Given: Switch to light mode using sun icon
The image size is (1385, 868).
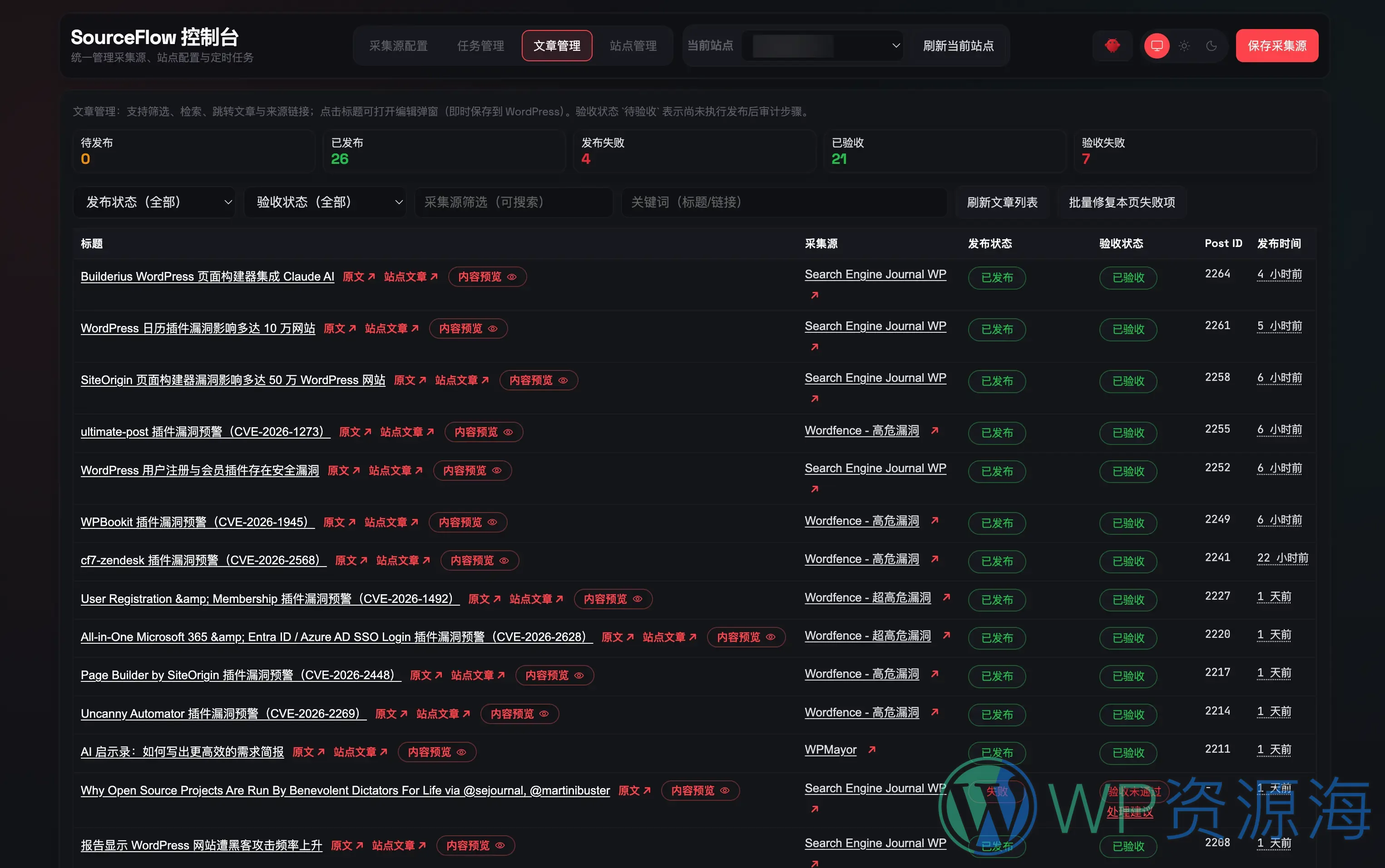Looking at the screenshot, I should click(1184, 45).
